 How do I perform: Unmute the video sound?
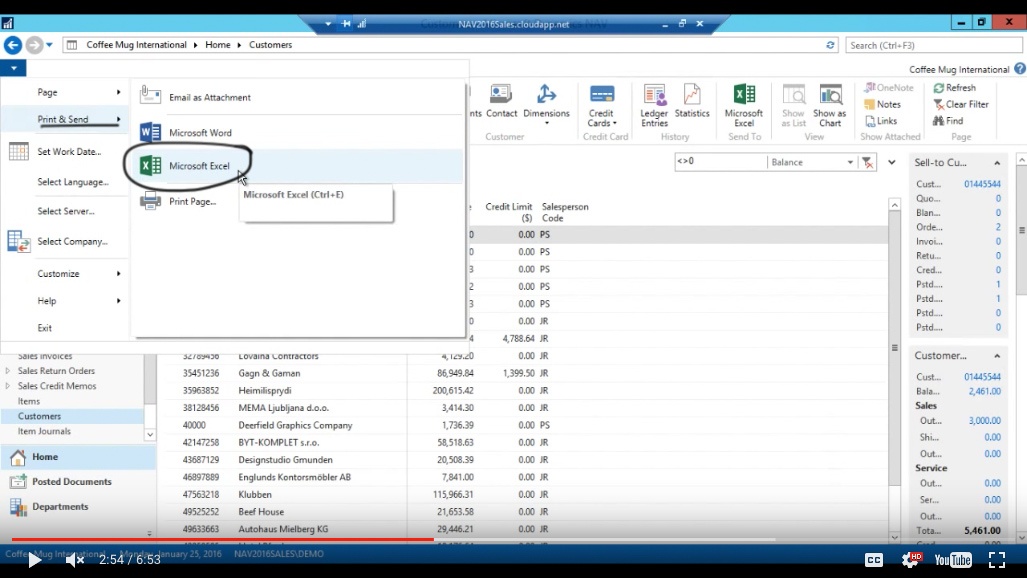click(75, 560)
